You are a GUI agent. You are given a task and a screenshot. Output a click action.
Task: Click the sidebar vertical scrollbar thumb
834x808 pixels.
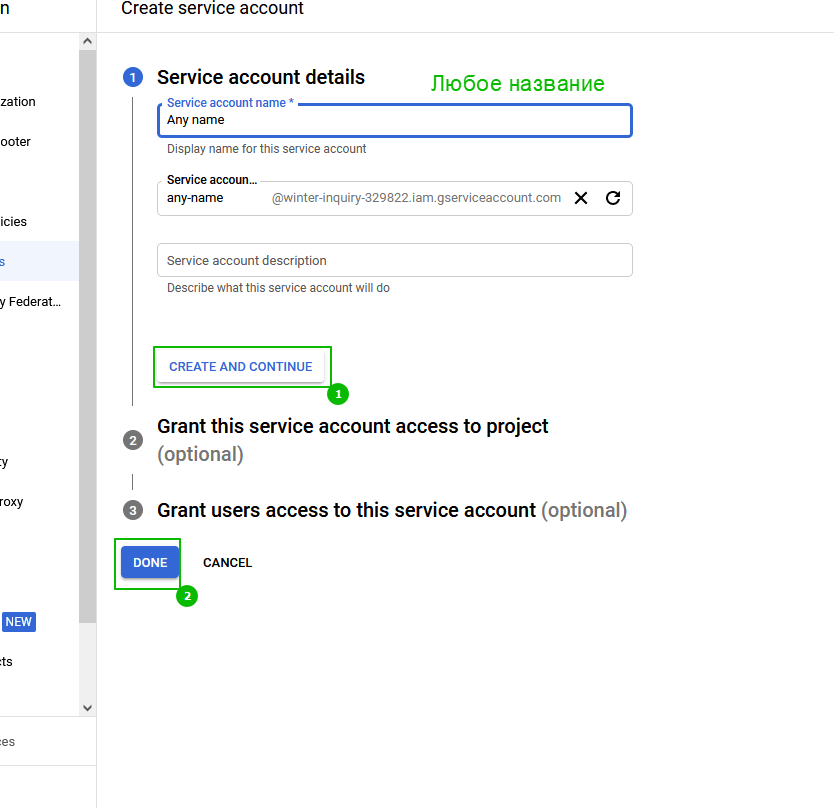87,330
